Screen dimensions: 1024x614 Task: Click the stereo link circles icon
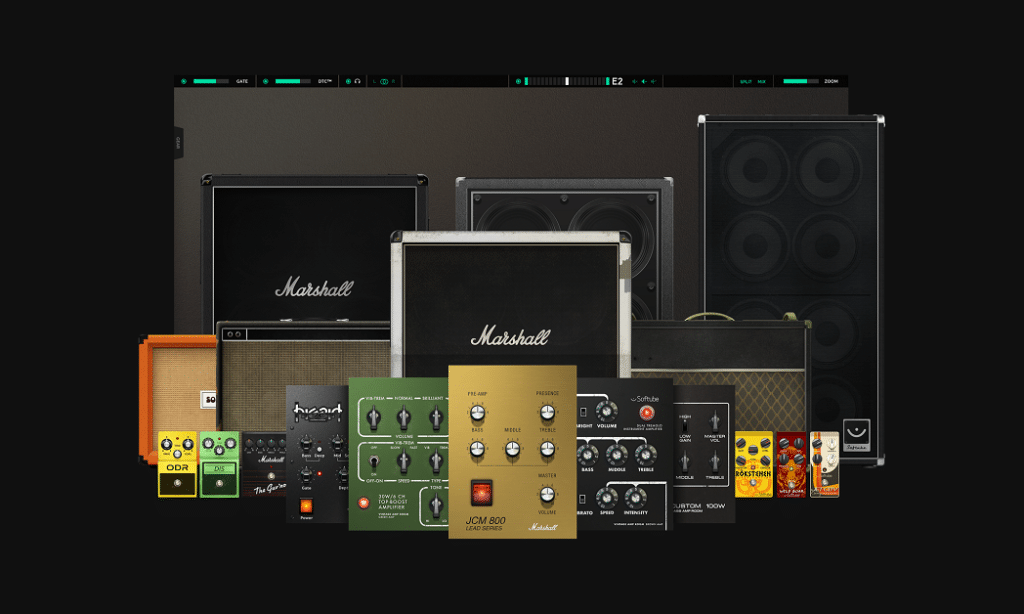click(384, 82)
